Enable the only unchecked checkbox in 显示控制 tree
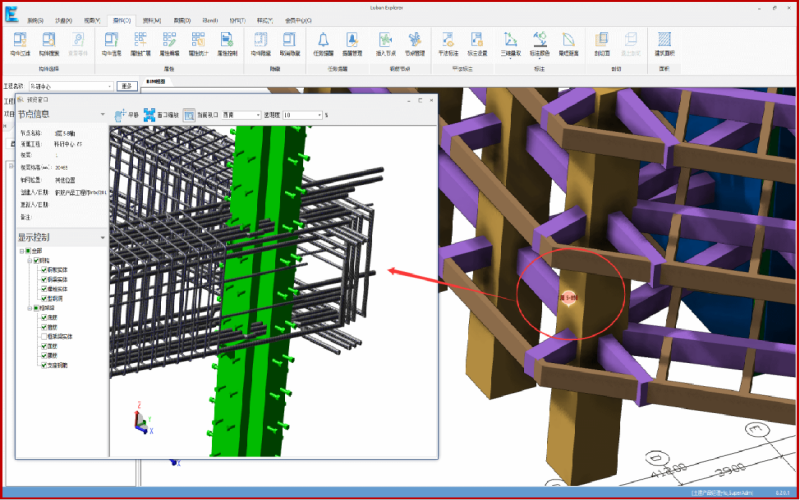Viewport: 800px width, 500px height. [x=44, y=337]
